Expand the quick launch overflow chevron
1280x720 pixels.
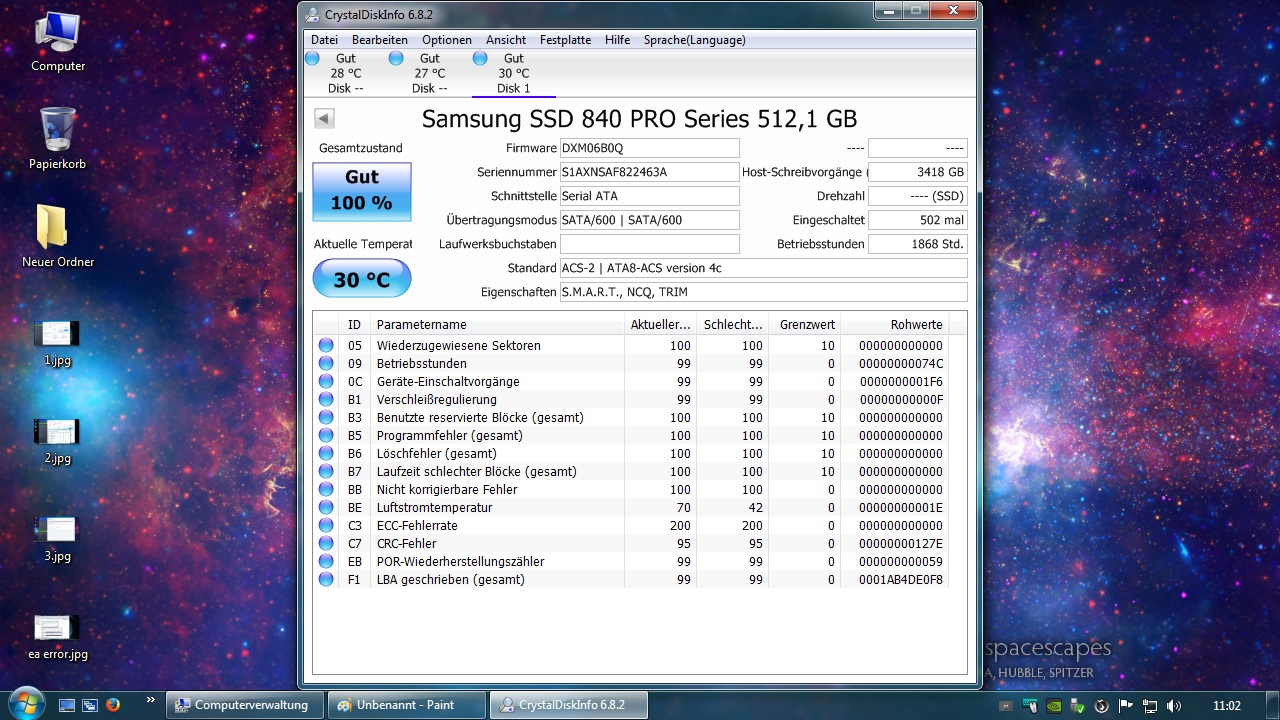tap(150, 700)
